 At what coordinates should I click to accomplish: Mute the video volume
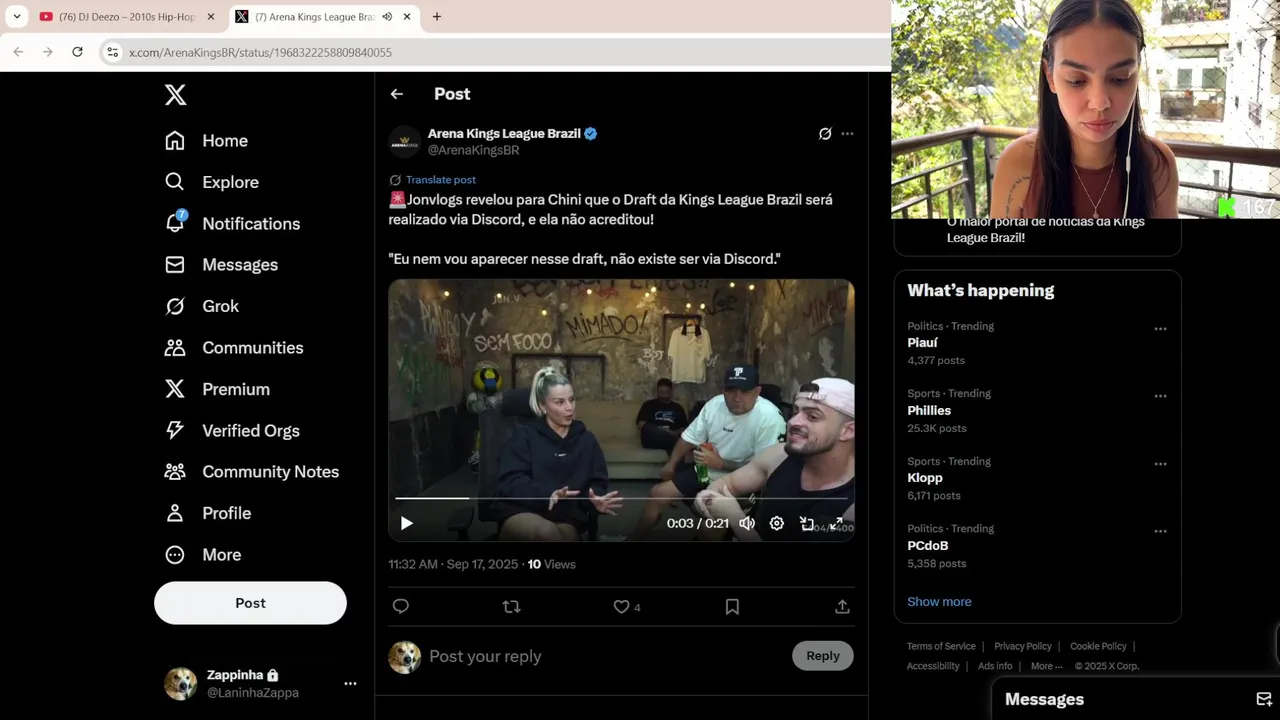(x=747, y=523)
